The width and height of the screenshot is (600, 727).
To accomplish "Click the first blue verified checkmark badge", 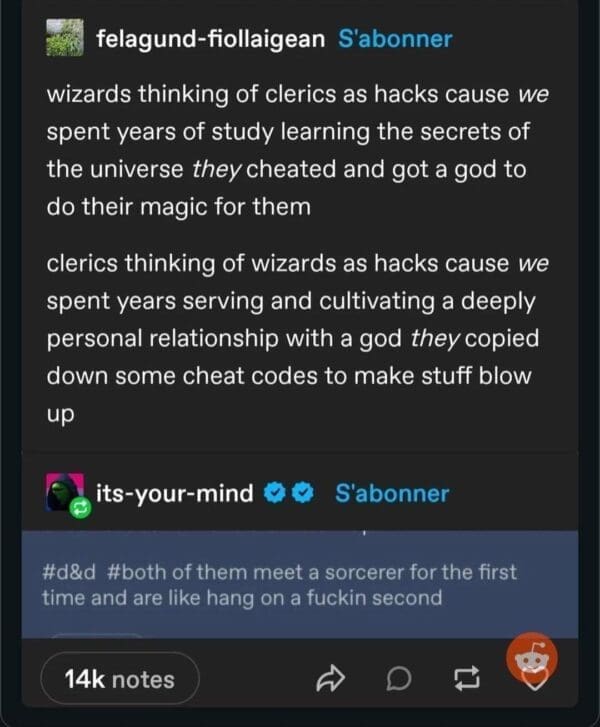I will [x=275, y=494].
